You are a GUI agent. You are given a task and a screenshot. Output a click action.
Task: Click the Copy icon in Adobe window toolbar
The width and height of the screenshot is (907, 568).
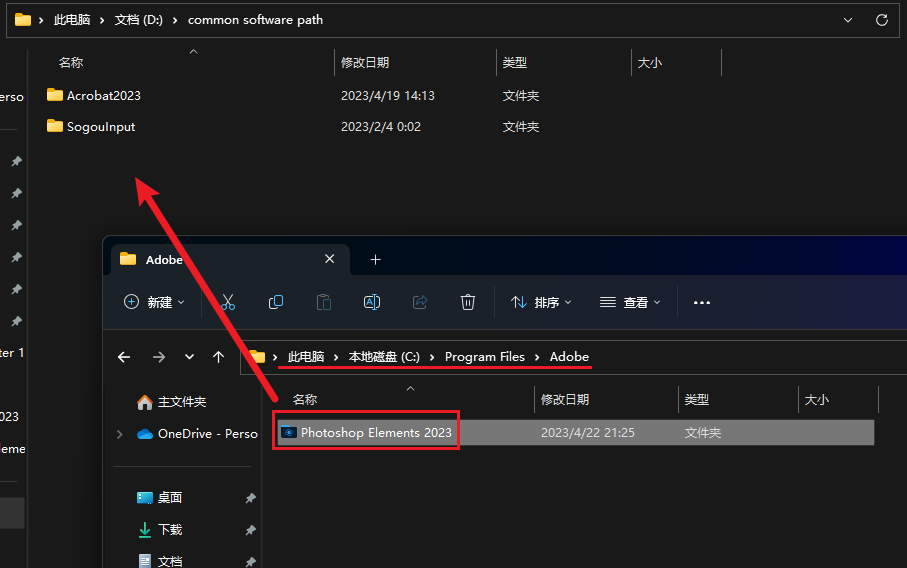coord(276,302)
